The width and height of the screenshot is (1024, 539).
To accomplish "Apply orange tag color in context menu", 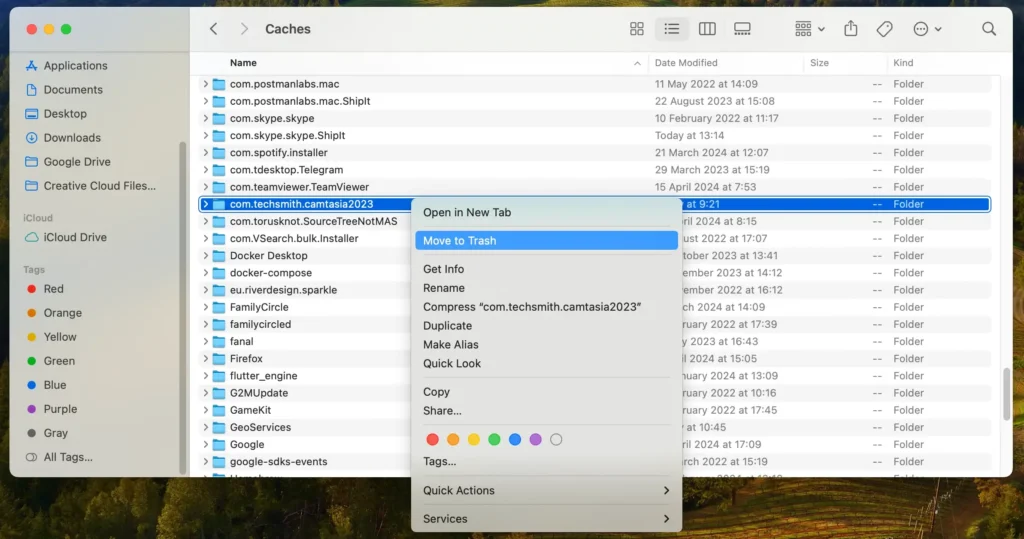I will (453, 440).
